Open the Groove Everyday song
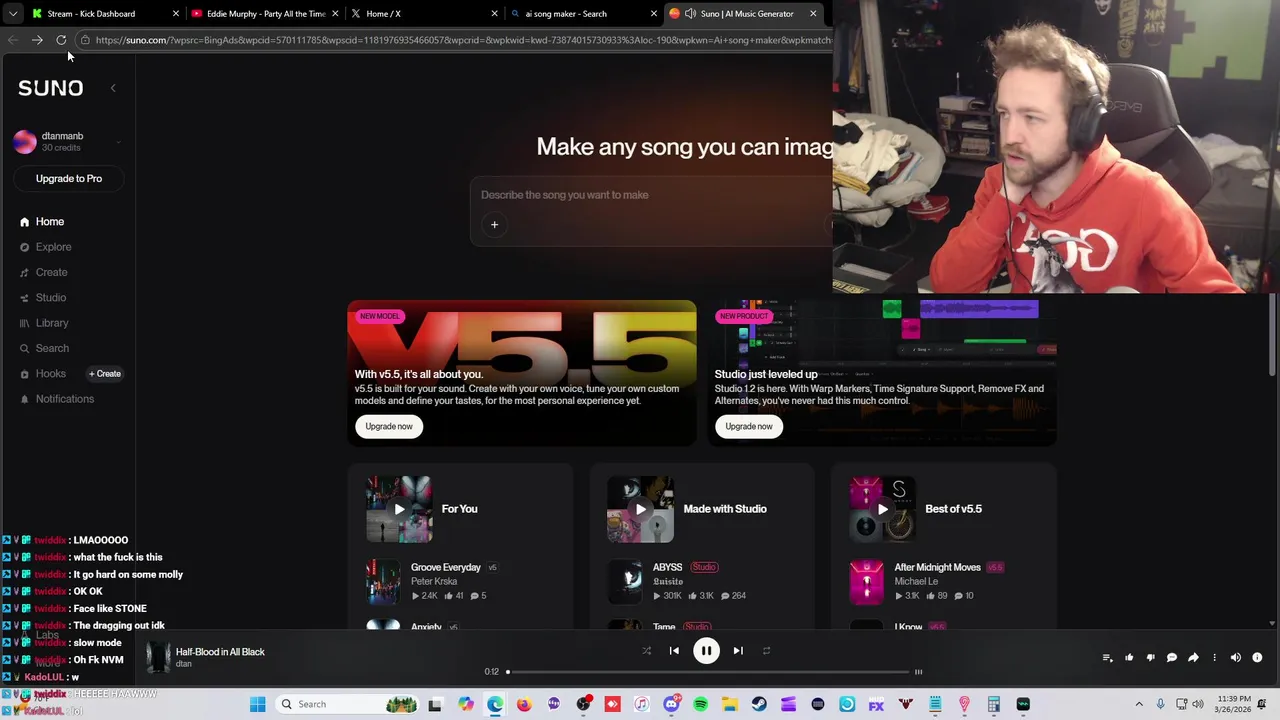 point(446,568)
